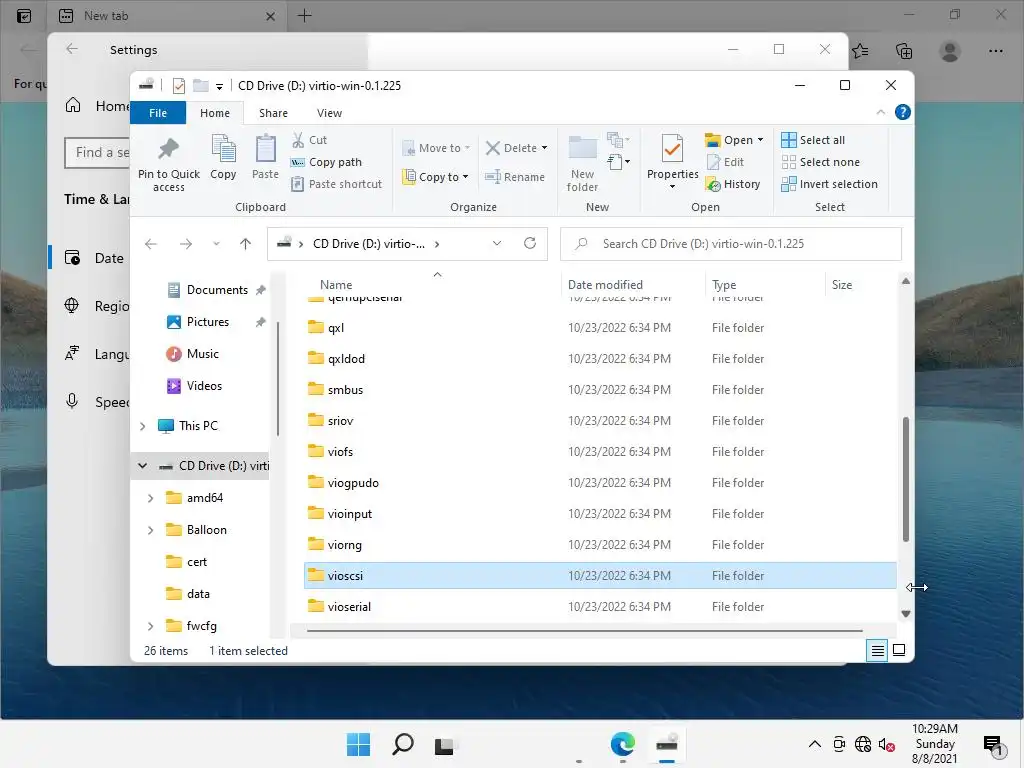This screenshot has width=1024, height=768.
Task: Click file list scroll down arrow
Action: click(906, 613)
